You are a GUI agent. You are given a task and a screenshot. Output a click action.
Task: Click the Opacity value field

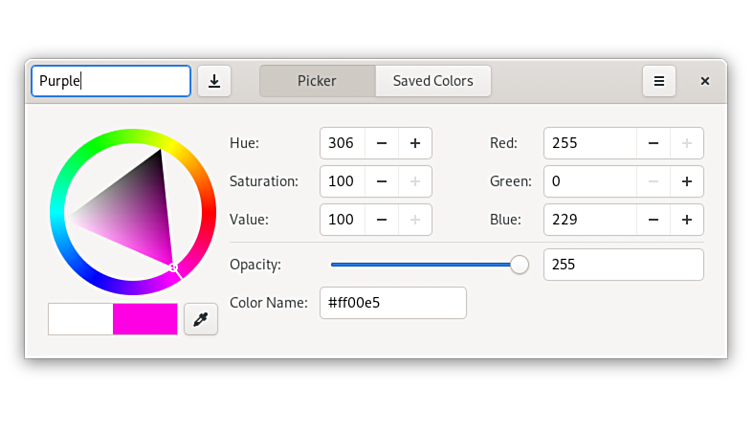click(x=623, y=264)
